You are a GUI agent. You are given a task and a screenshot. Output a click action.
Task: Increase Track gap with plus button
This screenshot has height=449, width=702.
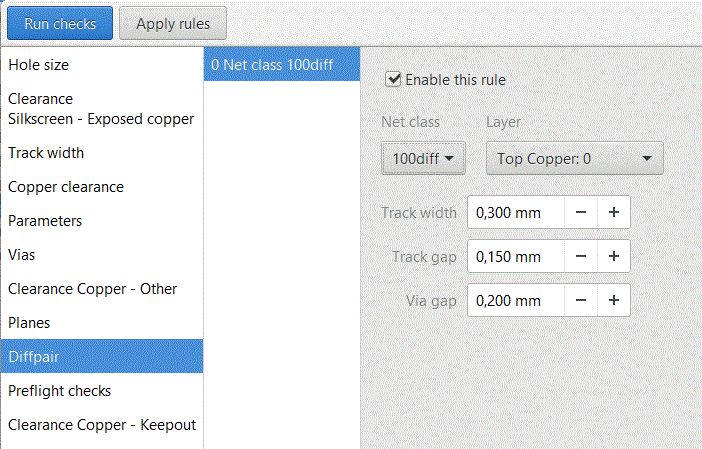pos(614,256)
